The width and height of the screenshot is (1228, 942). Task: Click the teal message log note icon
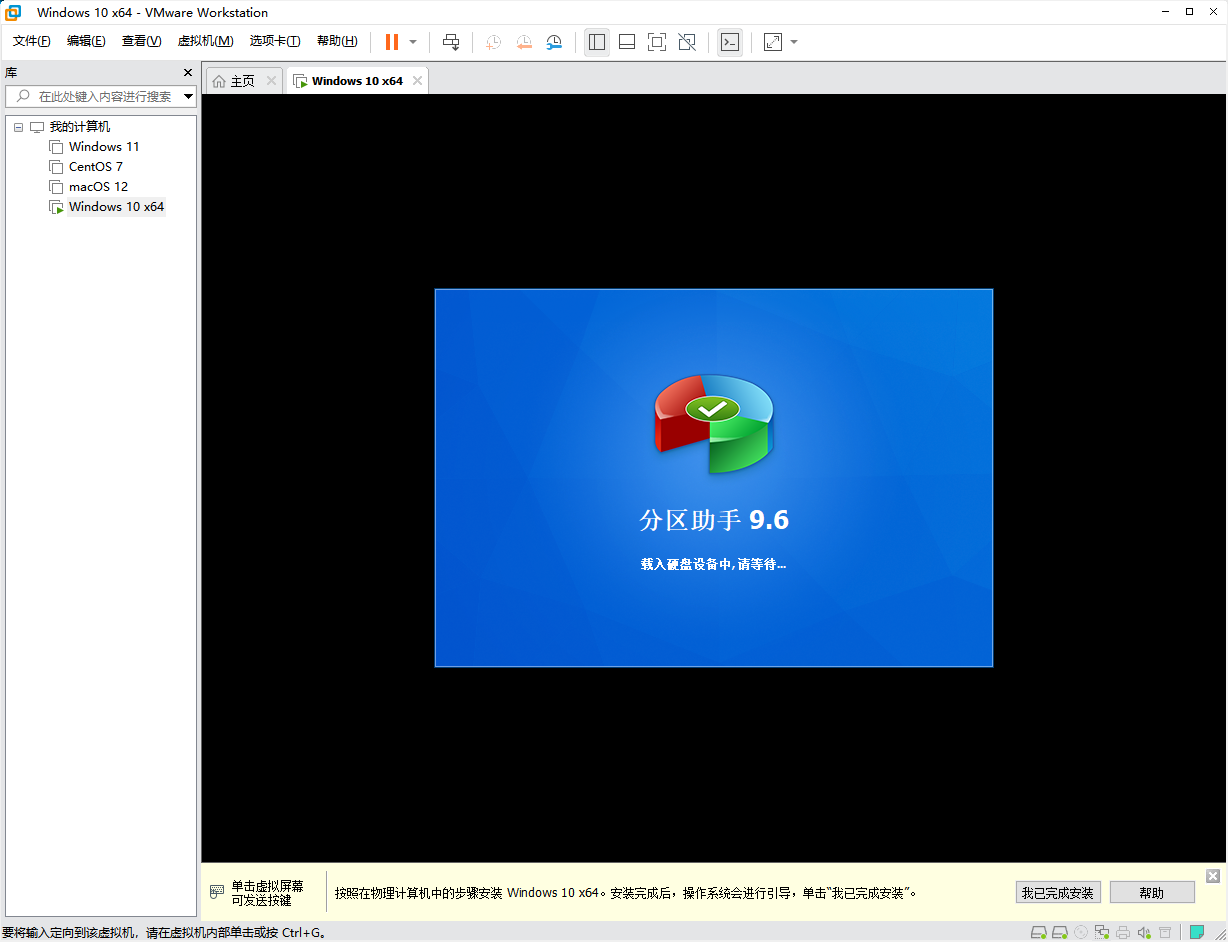[1197, 932]
